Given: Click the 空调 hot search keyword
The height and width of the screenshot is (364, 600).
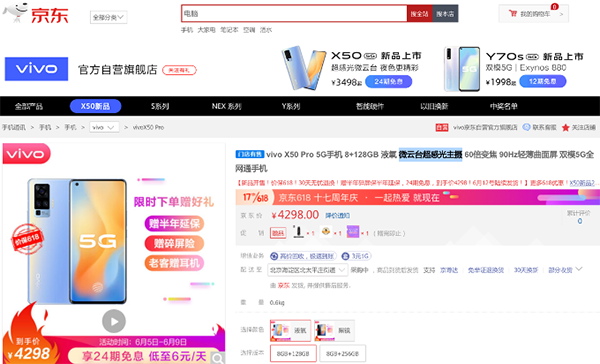Looking at the screenshot, I should [x=249, y=30].
